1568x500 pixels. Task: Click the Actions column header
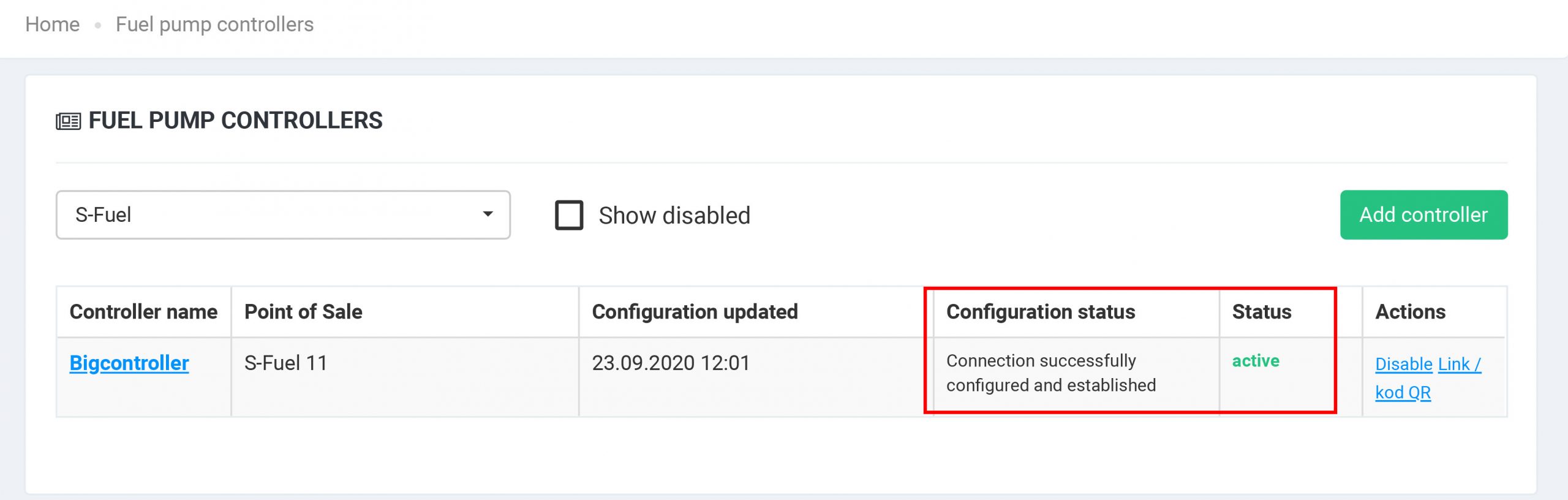(x=1410, y=312)
